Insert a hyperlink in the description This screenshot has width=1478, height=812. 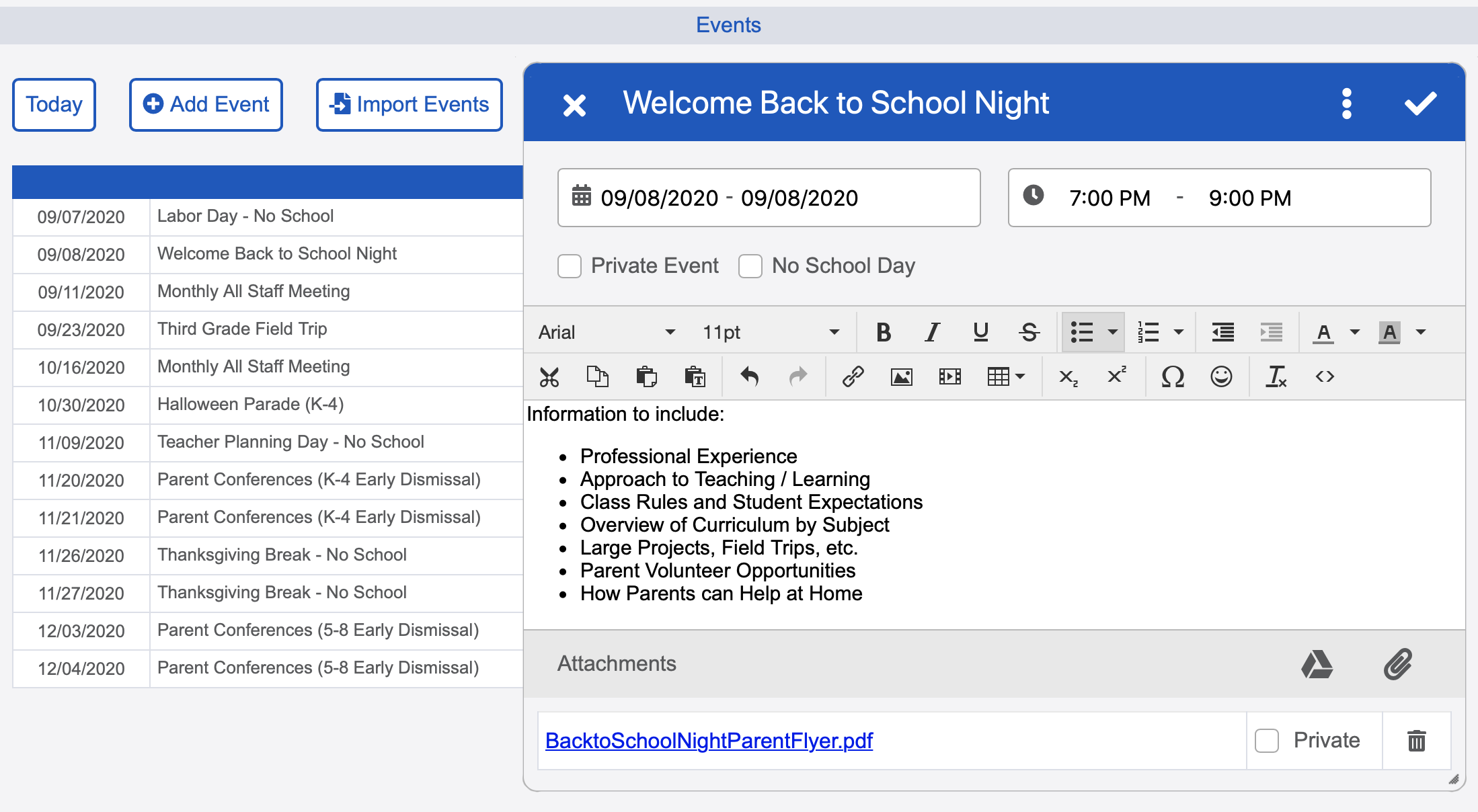point(853,376)
